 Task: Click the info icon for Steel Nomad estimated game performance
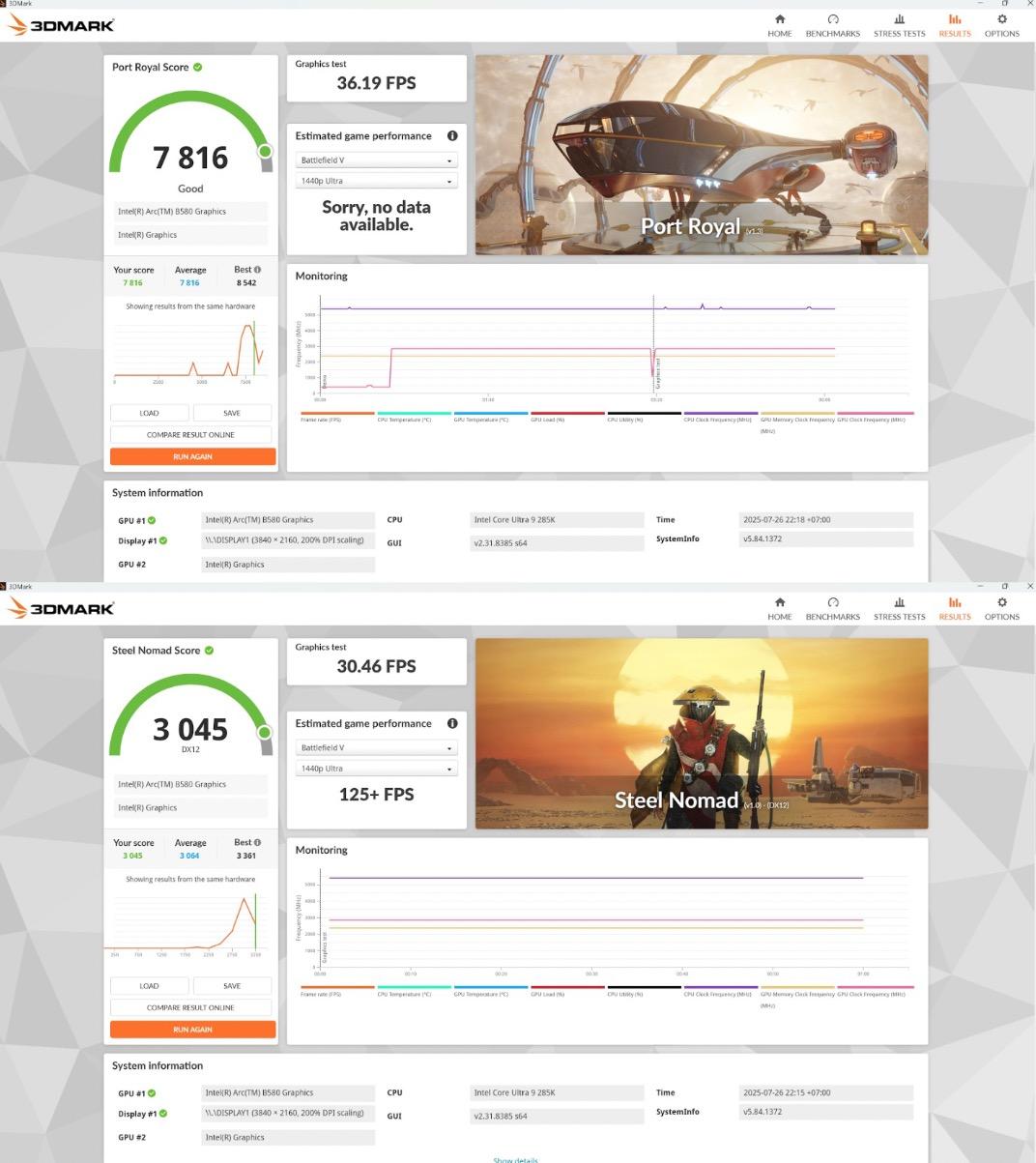click(452, 723)
